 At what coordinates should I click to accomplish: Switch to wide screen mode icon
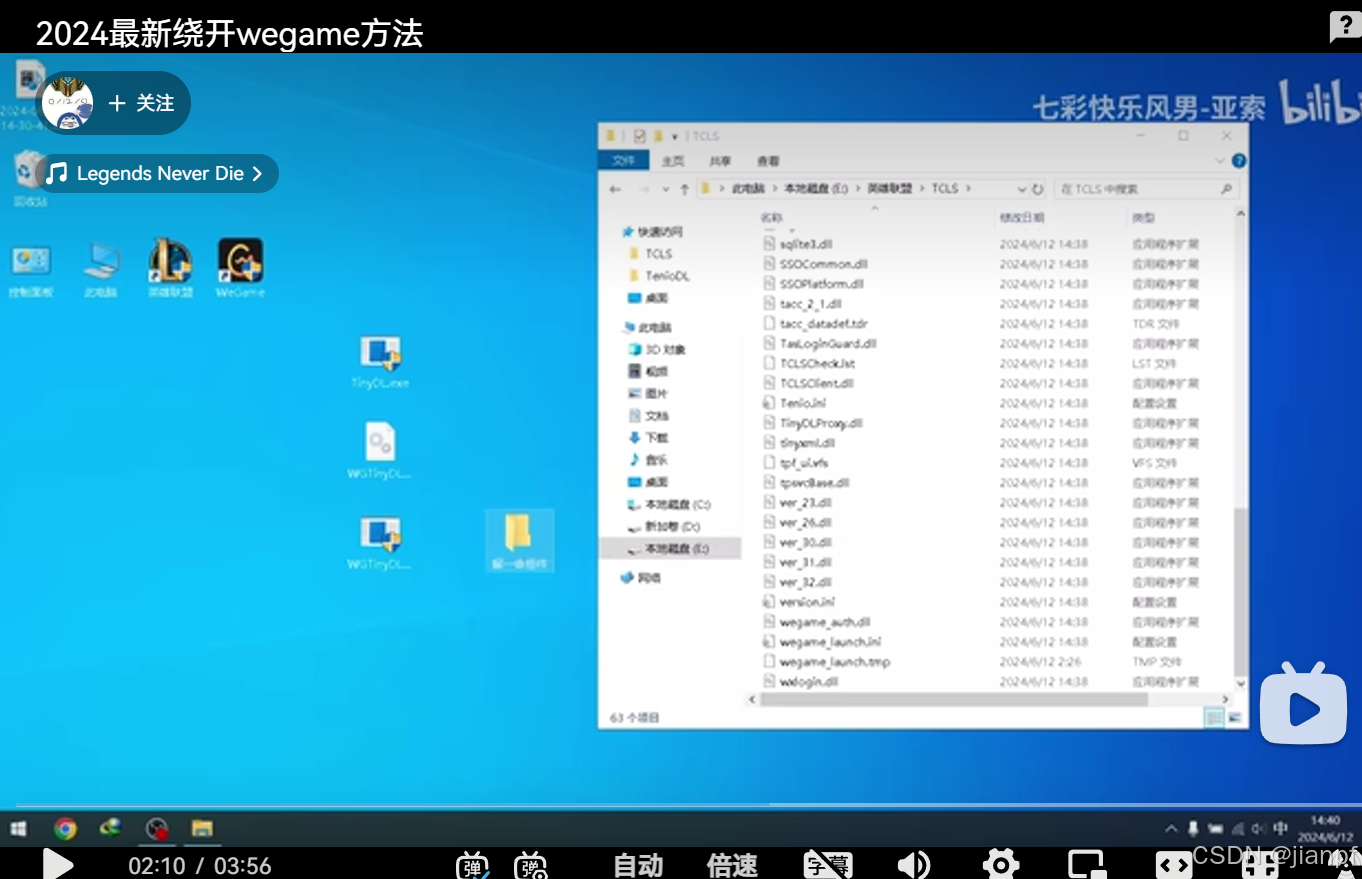[1173, 865]
